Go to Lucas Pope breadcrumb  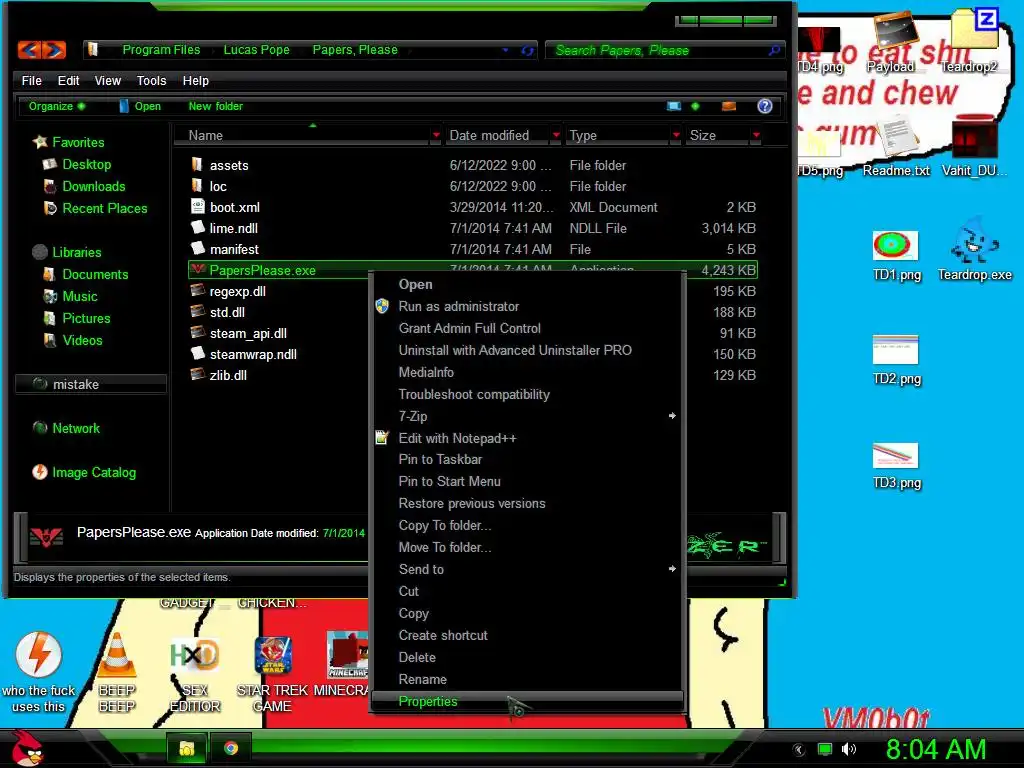[x=257, y=50]
